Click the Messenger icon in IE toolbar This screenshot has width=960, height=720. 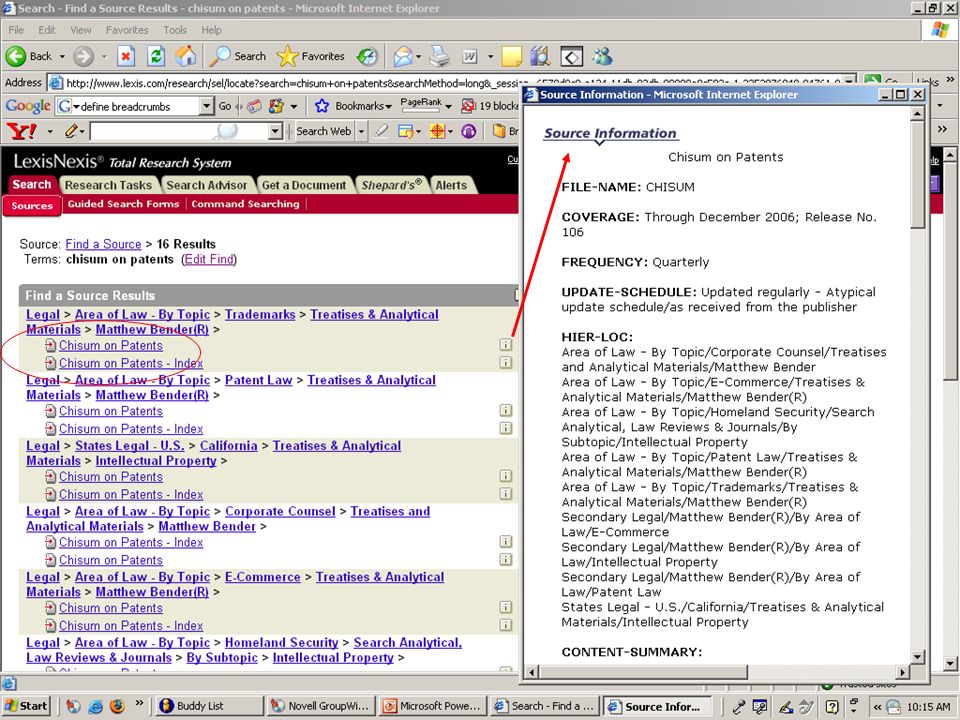pos(602,56)
